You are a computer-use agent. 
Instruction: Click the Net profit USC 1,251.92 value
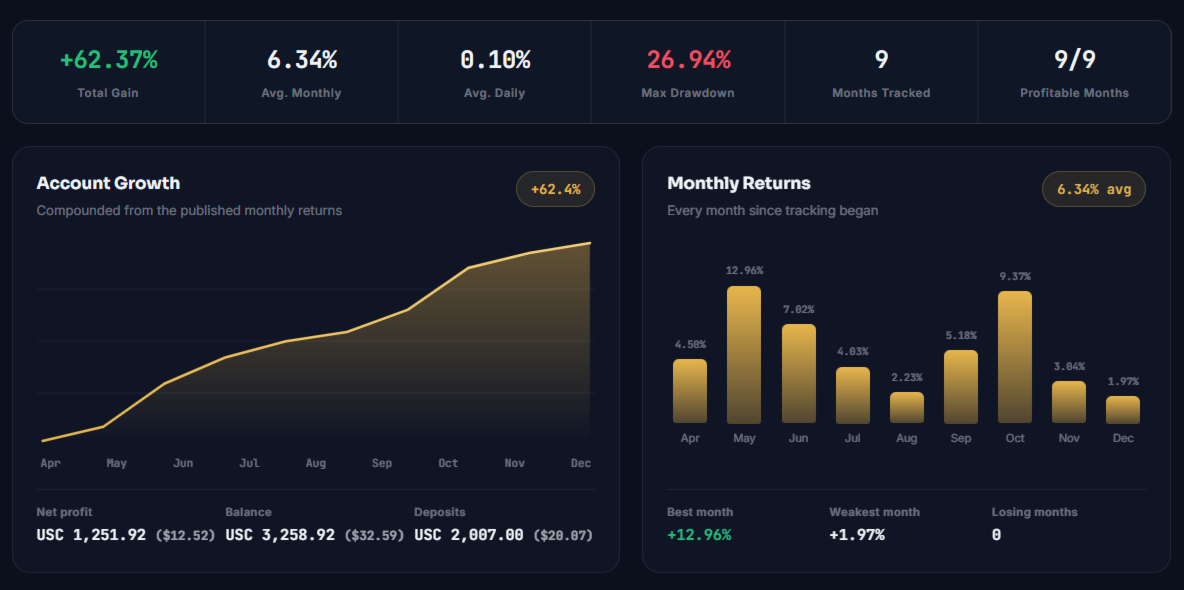tap(91, 535)
